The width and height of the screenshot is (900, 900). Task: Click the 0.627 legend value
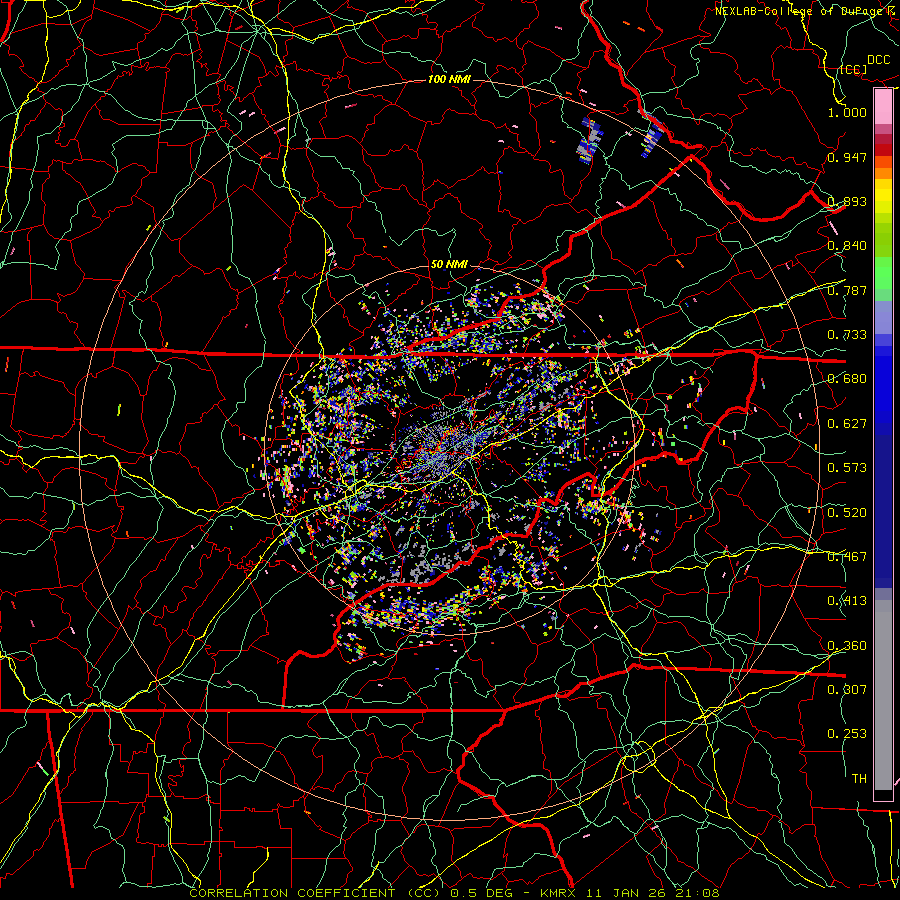(847, 424)
